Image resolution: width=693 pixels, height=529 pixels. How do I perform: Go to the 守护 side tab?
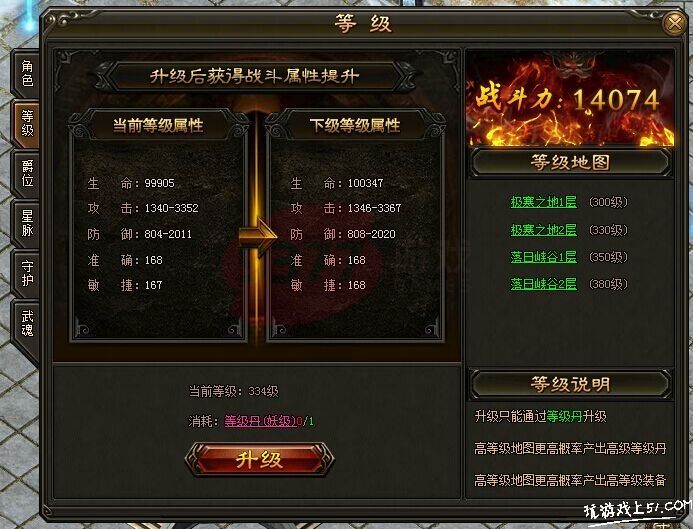pyautogui.click(x=27, y=273)
